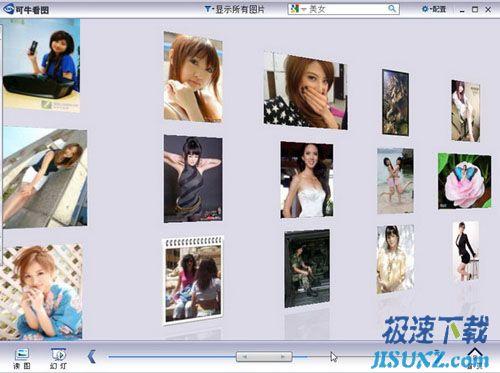
Task: Close the 可牛看图 window
Action: pyautogui.click(x=488, y=9)
